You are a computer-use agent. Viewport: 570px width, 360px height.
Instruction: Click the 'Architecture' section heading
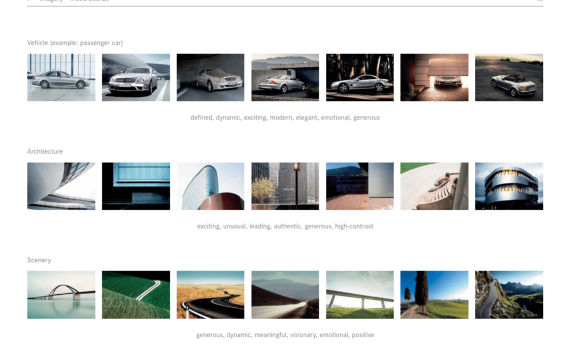45,151
